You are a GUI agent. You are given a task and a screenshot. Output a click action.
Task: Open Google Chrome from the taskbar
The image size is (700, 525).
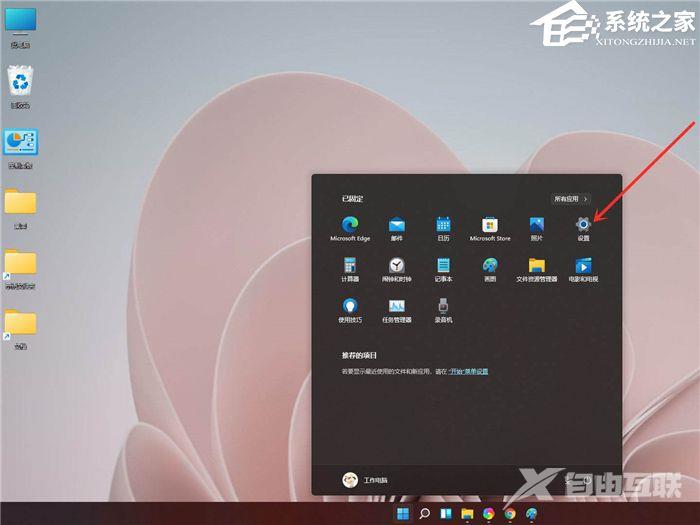510,513
